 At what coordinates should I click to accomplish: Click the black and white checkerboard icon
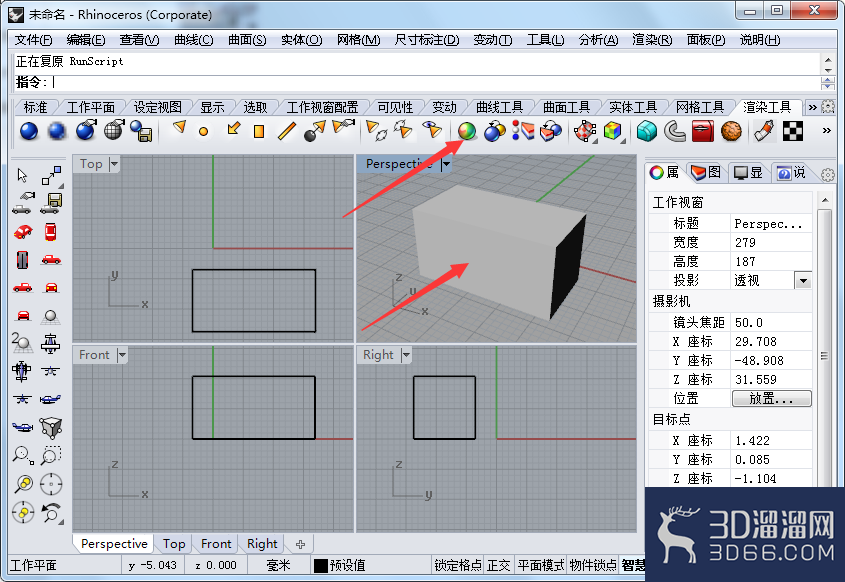[x=793, y=131]
